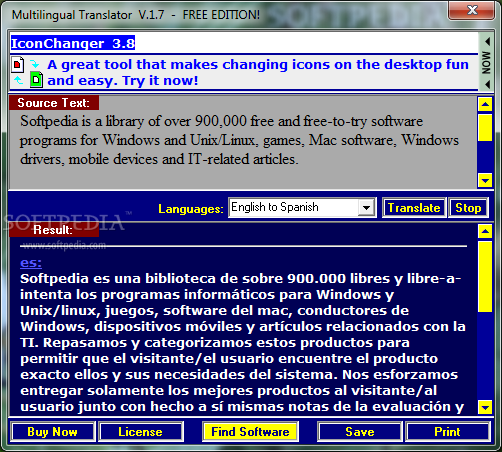
Task: Click the Result panel up arrow
Action: [485, 231]
